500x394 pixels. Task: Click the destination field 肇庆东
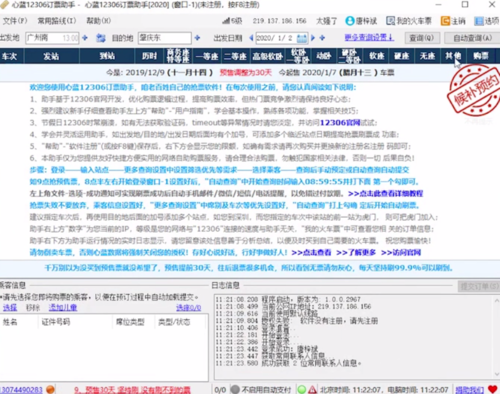(165, 38)
